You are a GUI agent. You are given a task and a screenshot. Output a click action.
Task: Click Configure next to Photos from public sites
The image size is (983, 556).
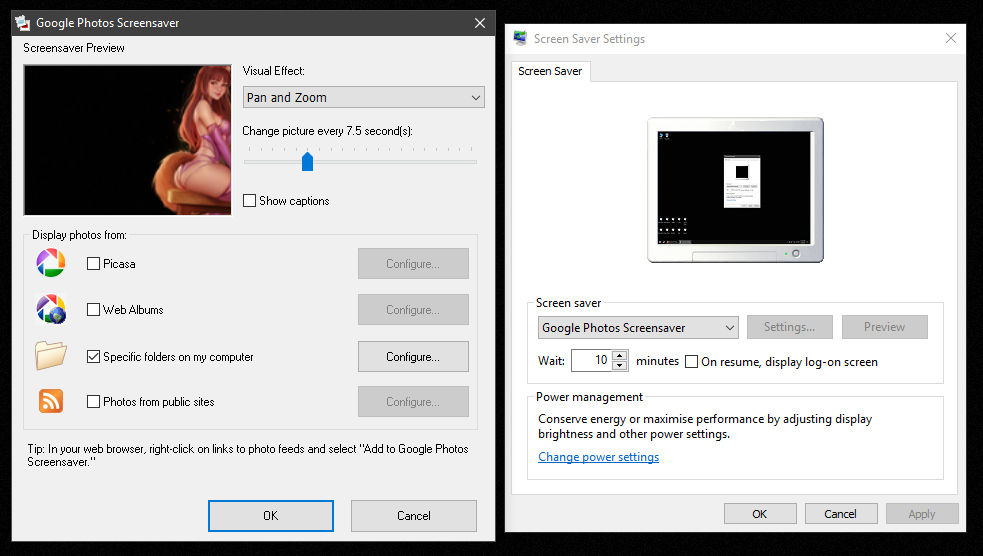[x=413, y=402]
